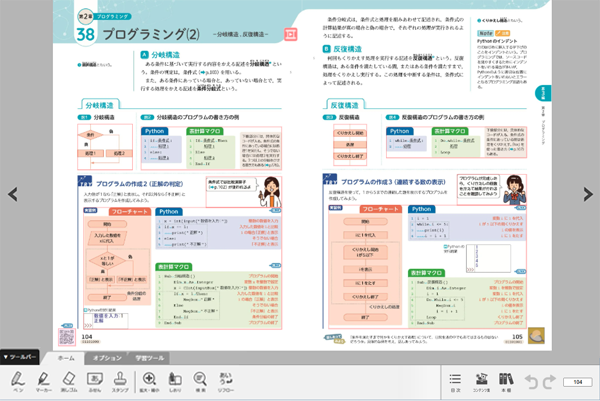Viewport: 600px width, 401px height.
Task: Open the 学習ツール tab
Action: tap(152, 357)
